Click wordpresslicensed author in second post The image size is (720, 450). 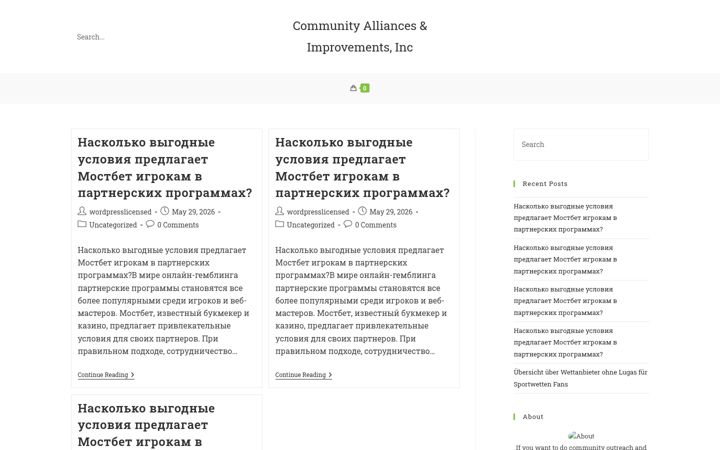tap(318, 212)
